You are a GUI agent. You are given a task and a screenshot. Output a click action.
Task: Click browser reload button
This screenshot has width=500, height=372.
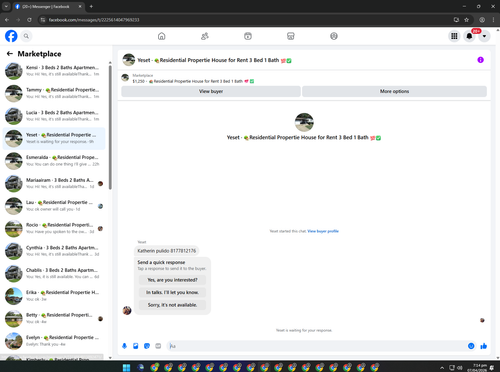pos(29,20)
